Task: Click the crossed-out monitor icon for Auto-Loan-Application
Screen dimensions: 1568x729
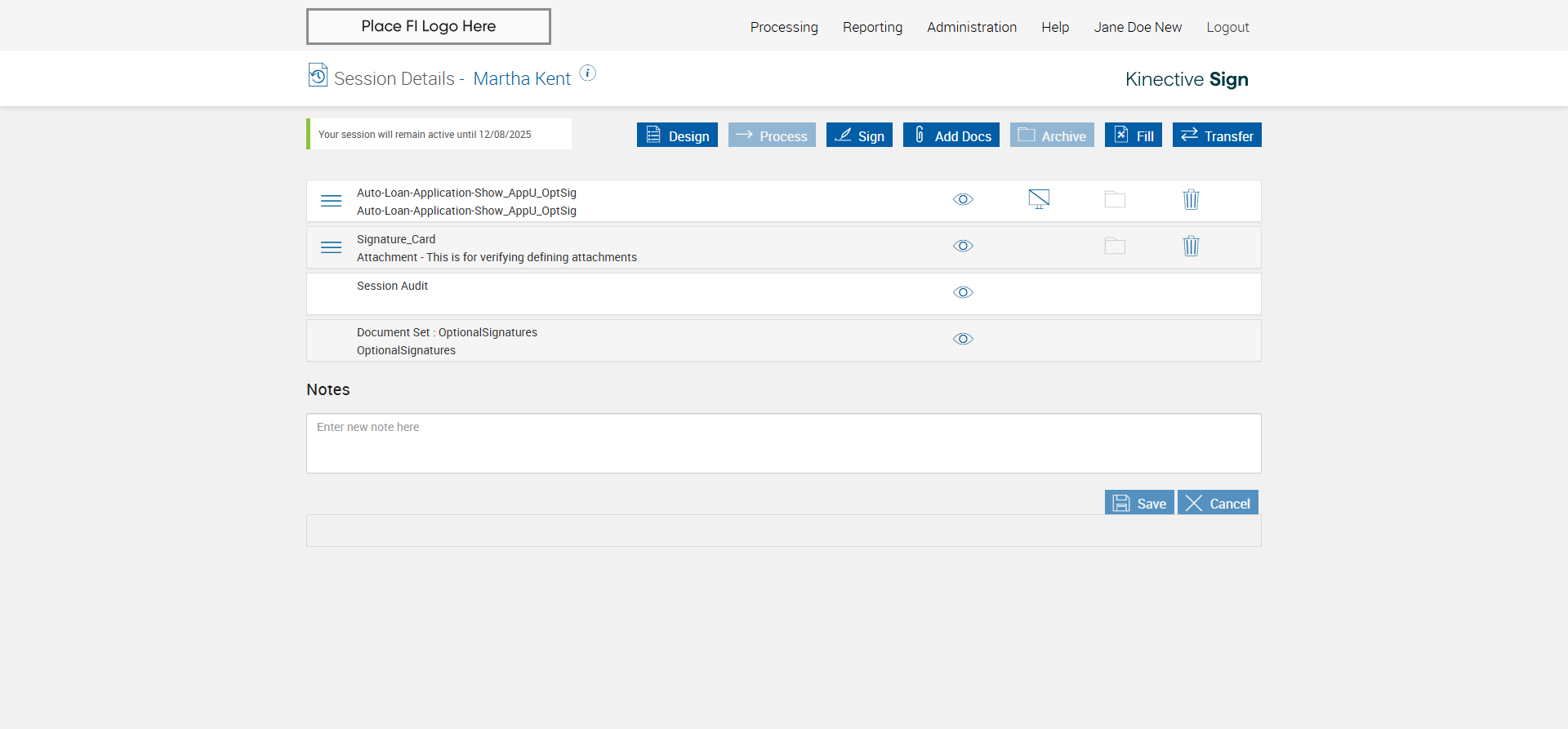Action: pos(1039,199)
